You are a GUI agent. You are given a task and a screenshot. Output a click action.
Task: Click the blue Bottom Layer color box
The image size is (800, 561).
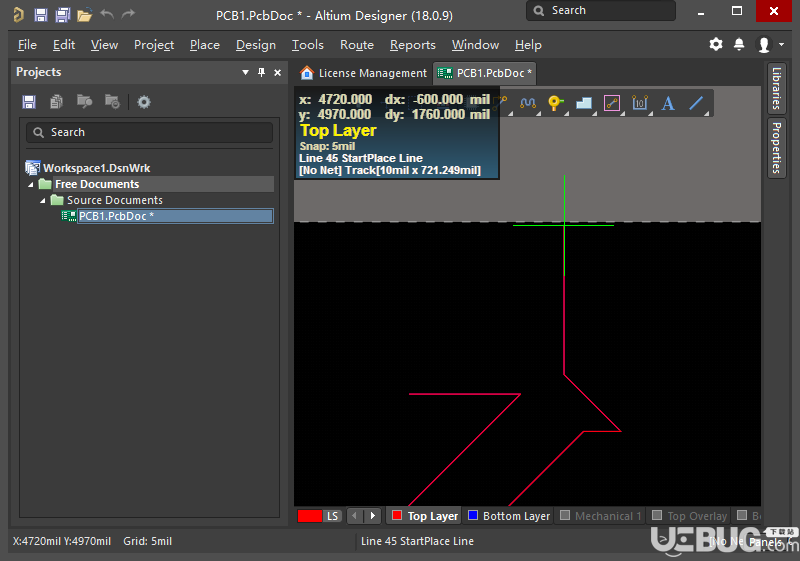point(472,515)
